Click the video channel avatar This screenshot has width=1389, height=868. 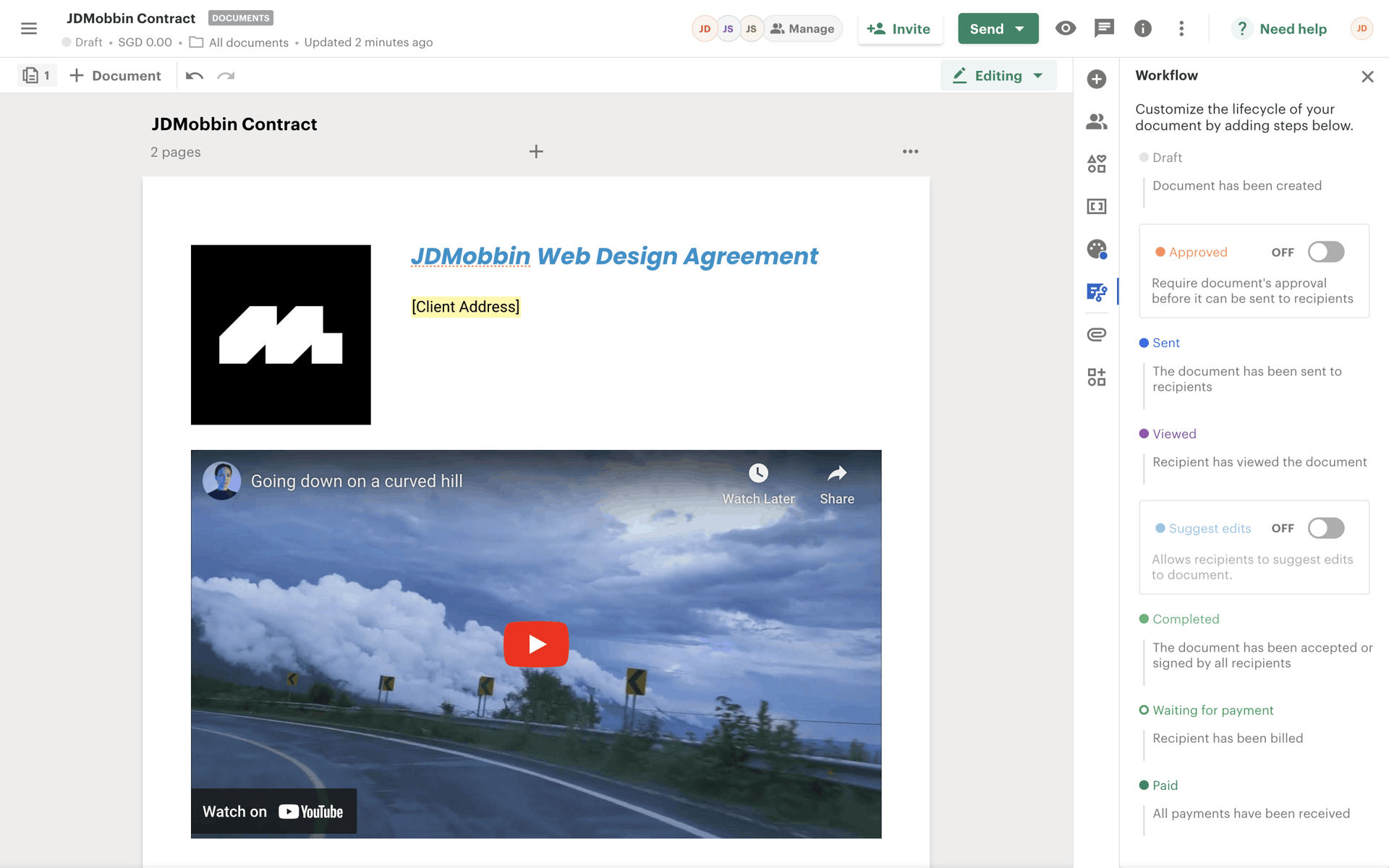[x=221, y=481]
